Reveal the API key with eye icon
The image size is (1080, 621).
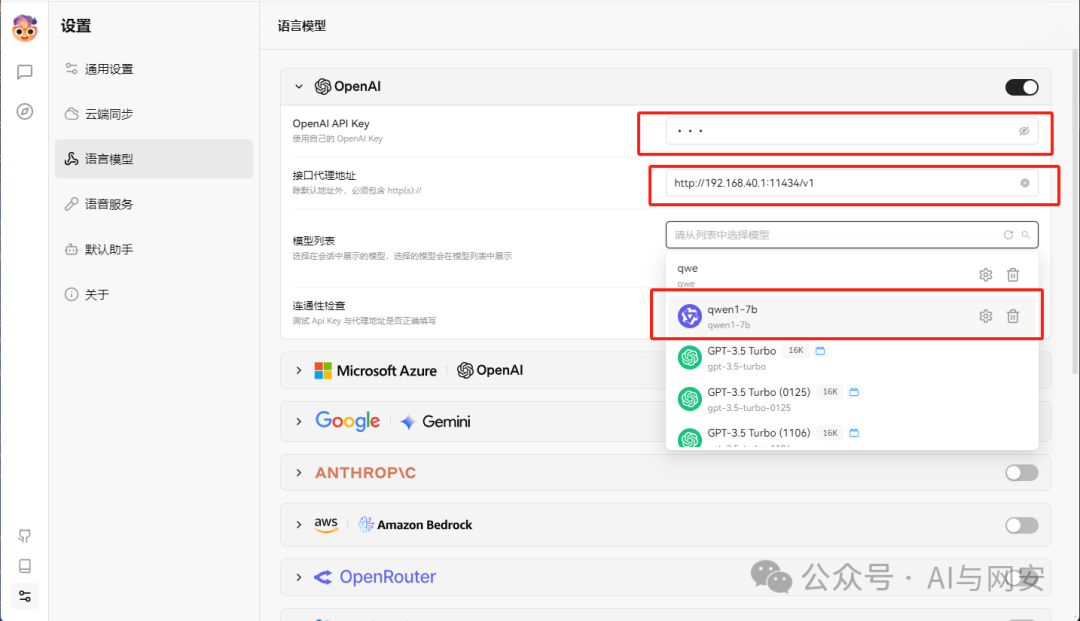1024,131
